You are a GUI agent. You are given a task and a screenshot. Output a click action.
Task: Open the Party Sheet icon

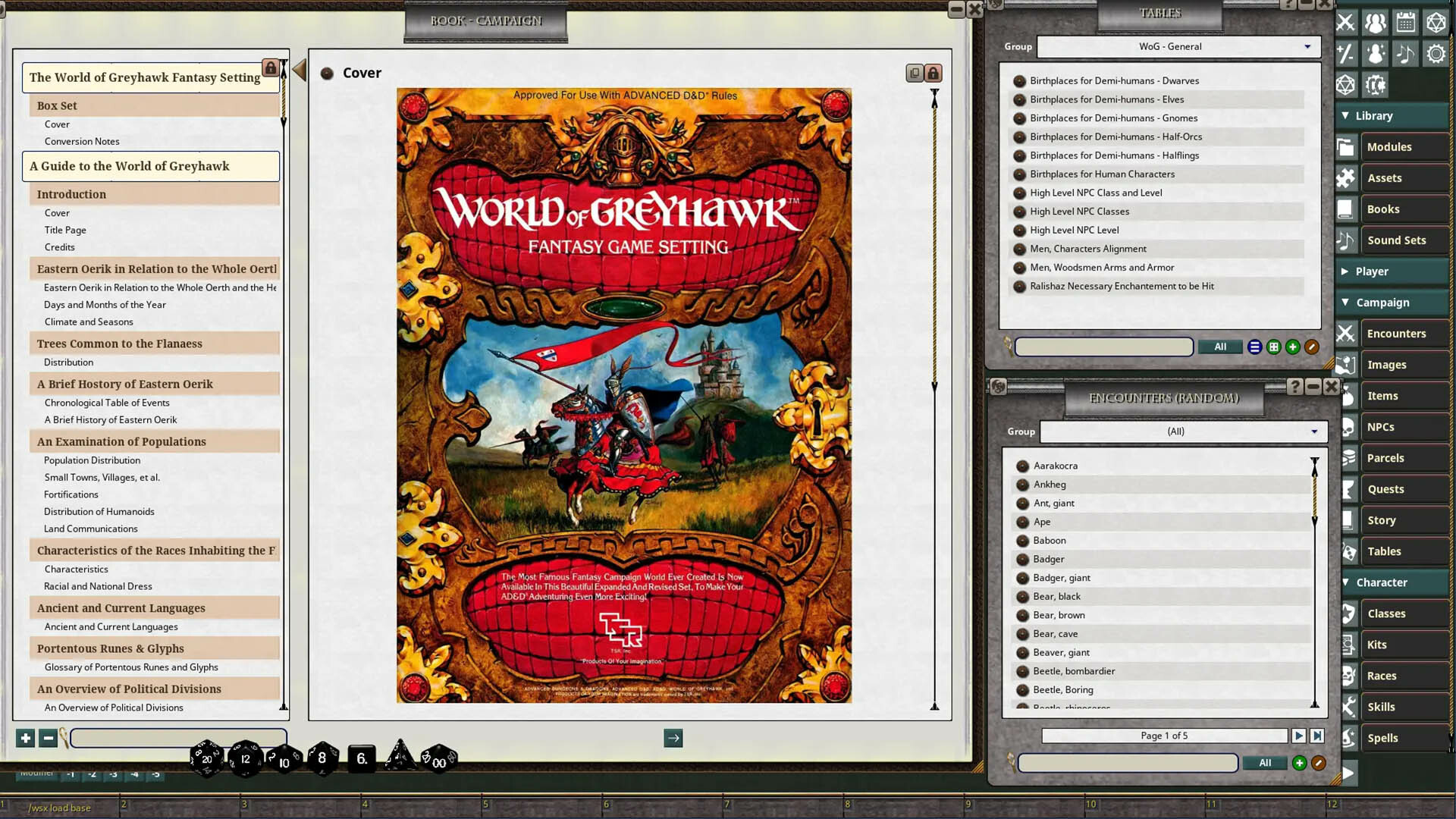tap(1375, 22)
